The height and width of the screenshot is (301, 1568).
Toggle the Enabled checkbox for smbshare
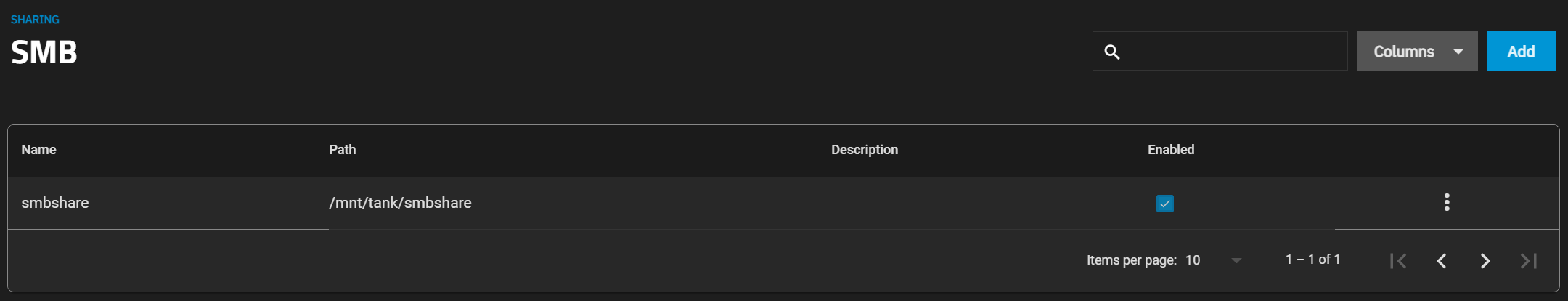point(1165,203)
